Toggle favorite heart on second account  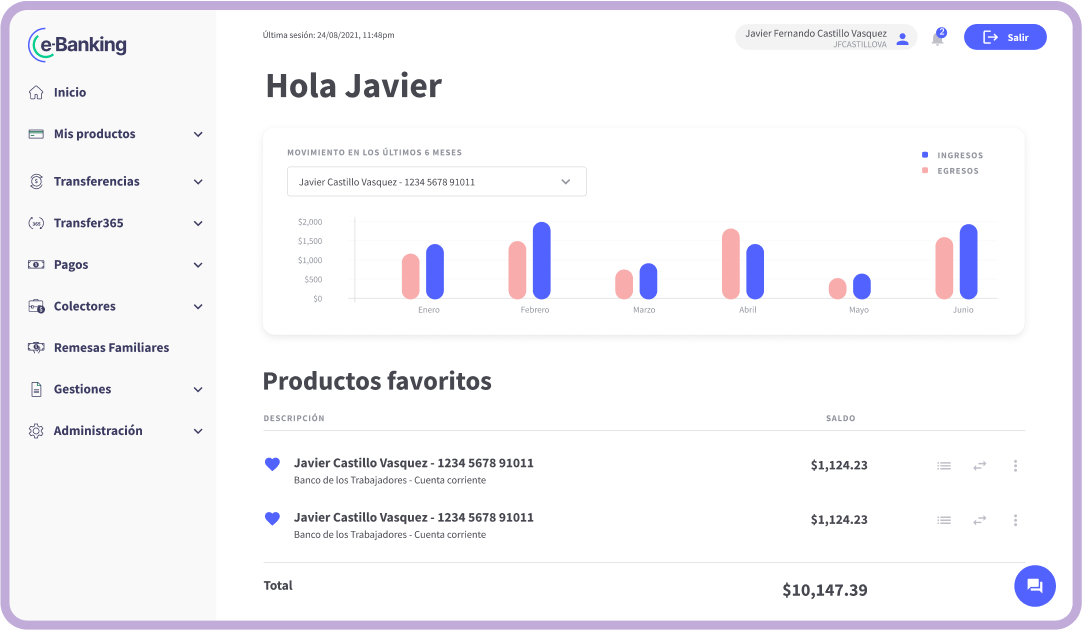(272, 519)
